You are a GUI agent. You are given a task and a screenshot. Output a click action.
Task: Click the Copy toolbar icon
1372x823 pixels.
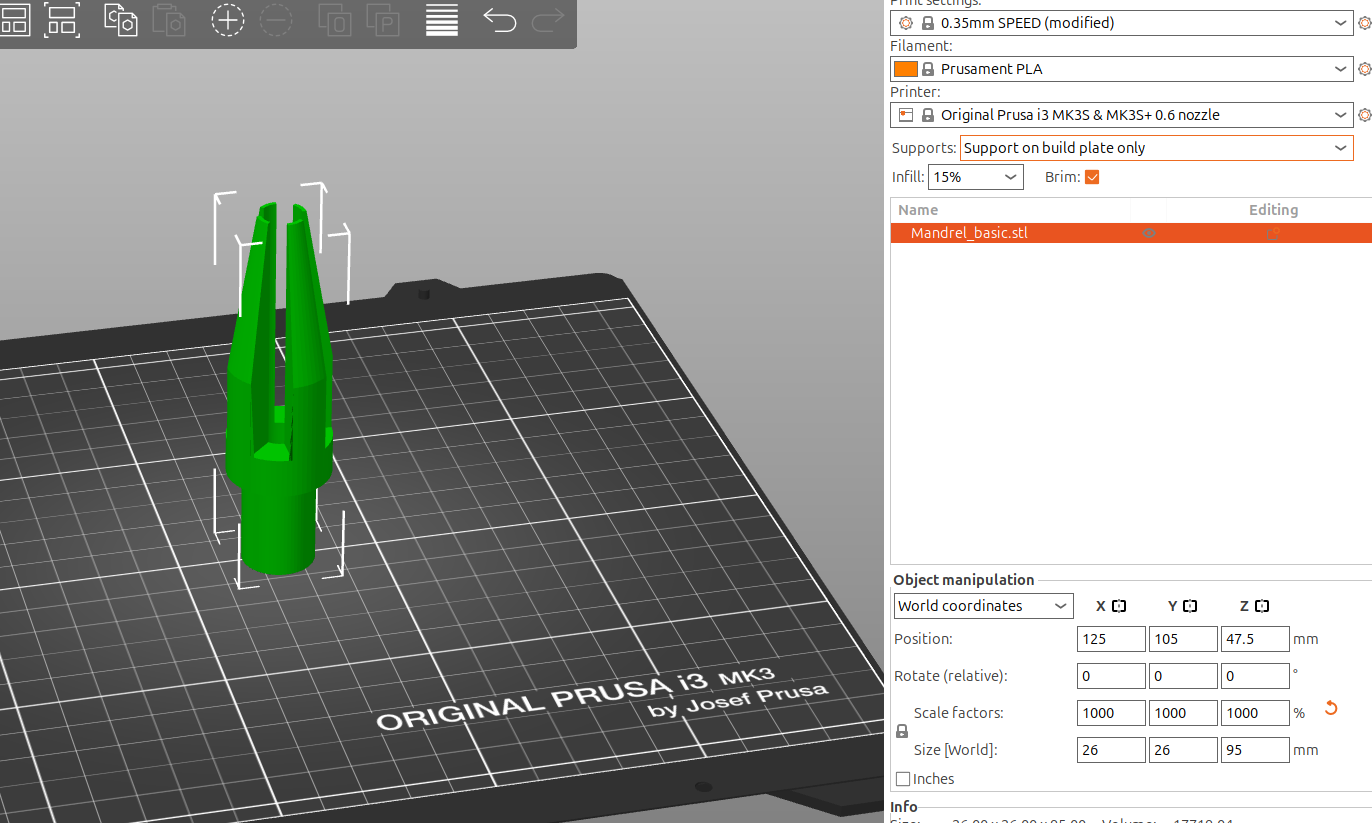[121, 20]
